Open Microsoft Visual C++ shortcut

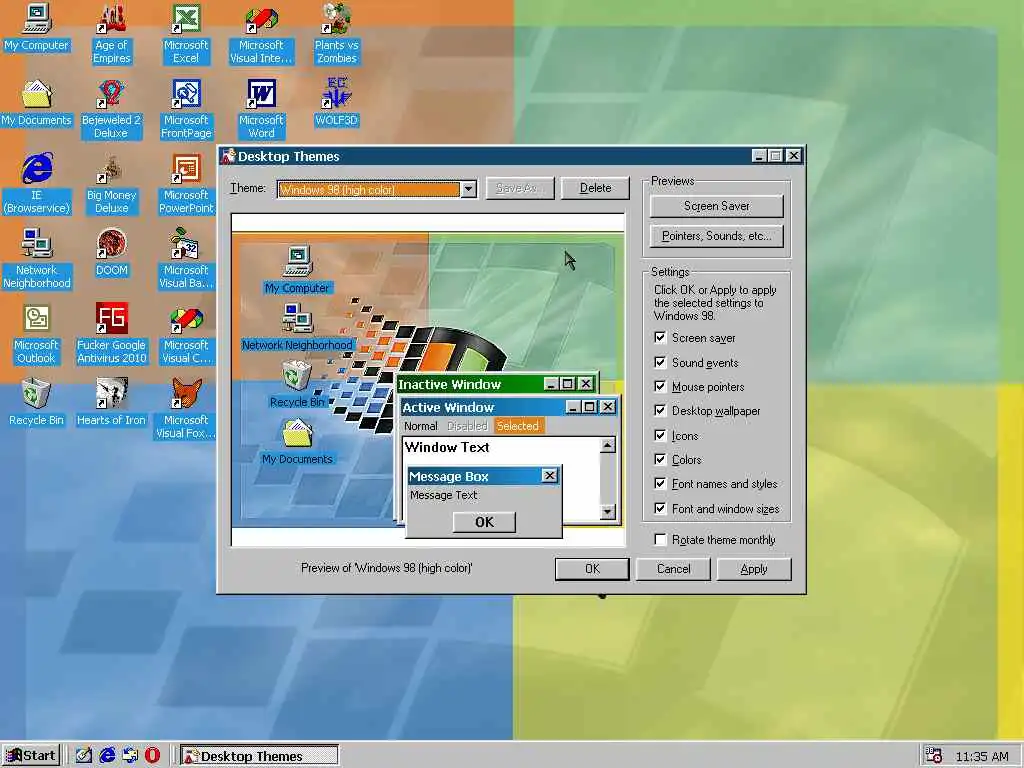tap(186, 333)
